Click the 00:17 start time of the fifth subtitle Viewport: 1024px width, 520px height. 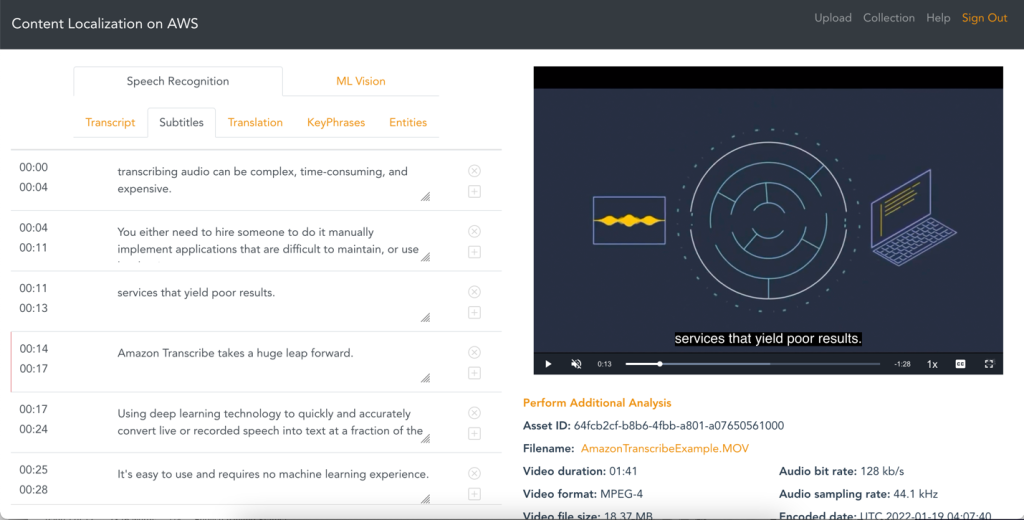click(x=33, y=409)
